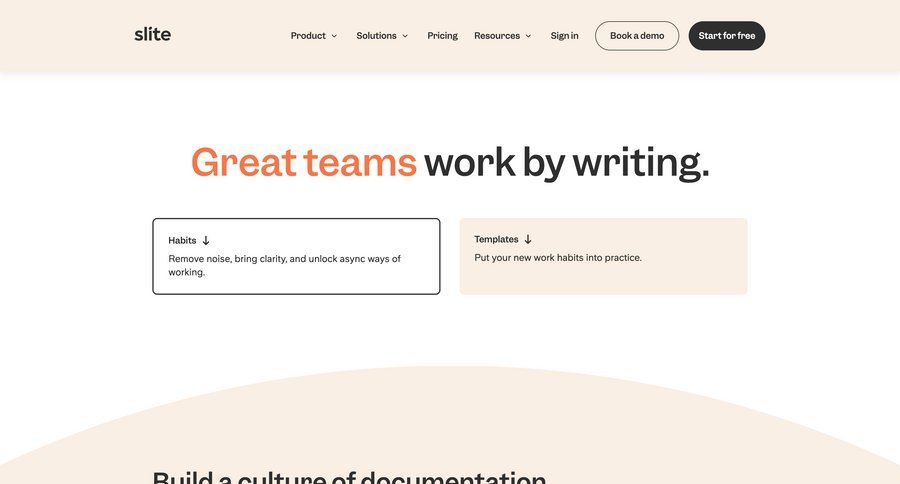Expand the Product menu chevron
Screen dimensions: 900x484
tap(334, 36)
